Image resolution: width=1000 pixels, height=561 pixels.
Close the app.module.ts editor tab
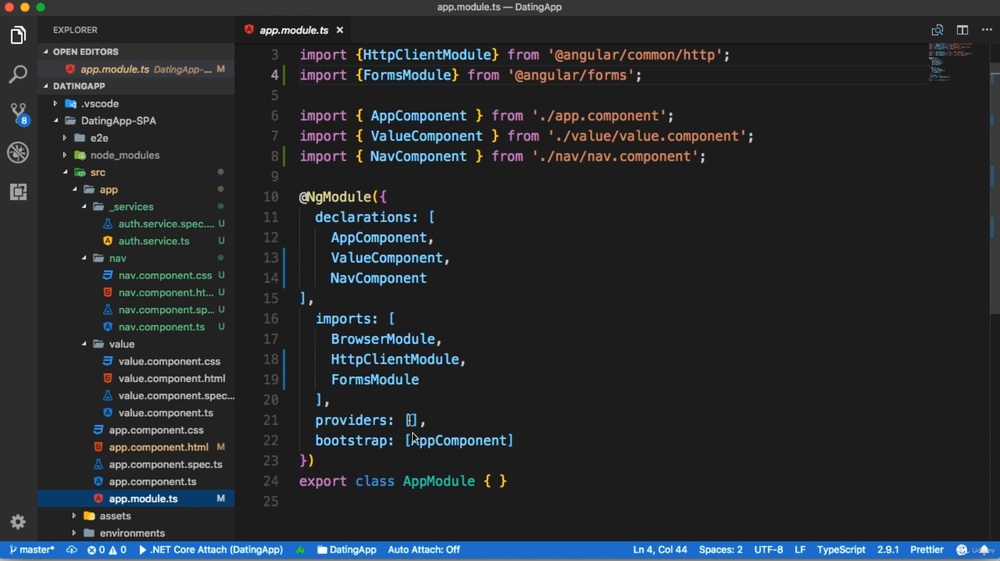pyautogui.click(x=340, y=30)
